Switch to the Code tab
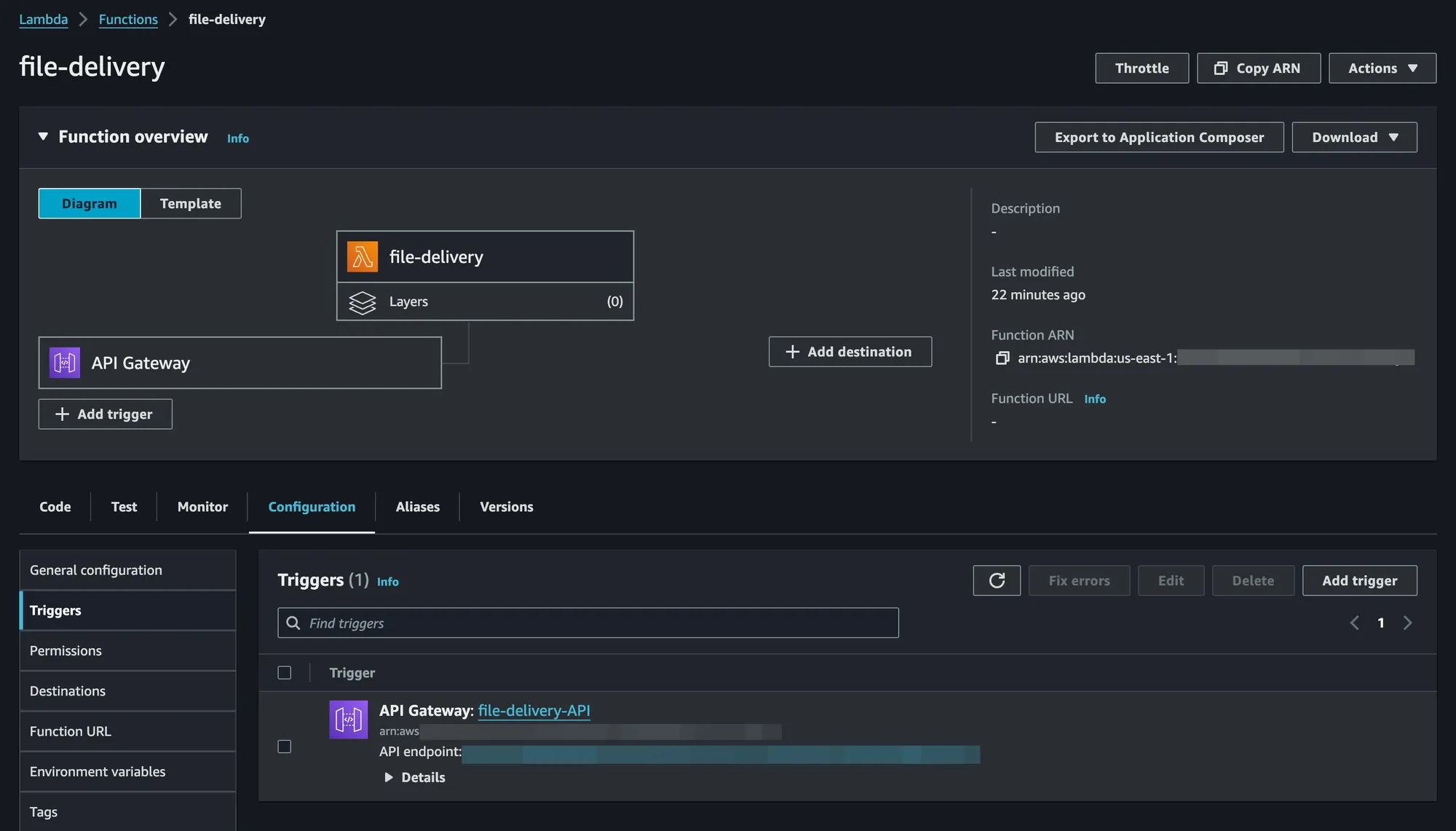This screenshot has height=831, width=1456. [x=55, y=507]
